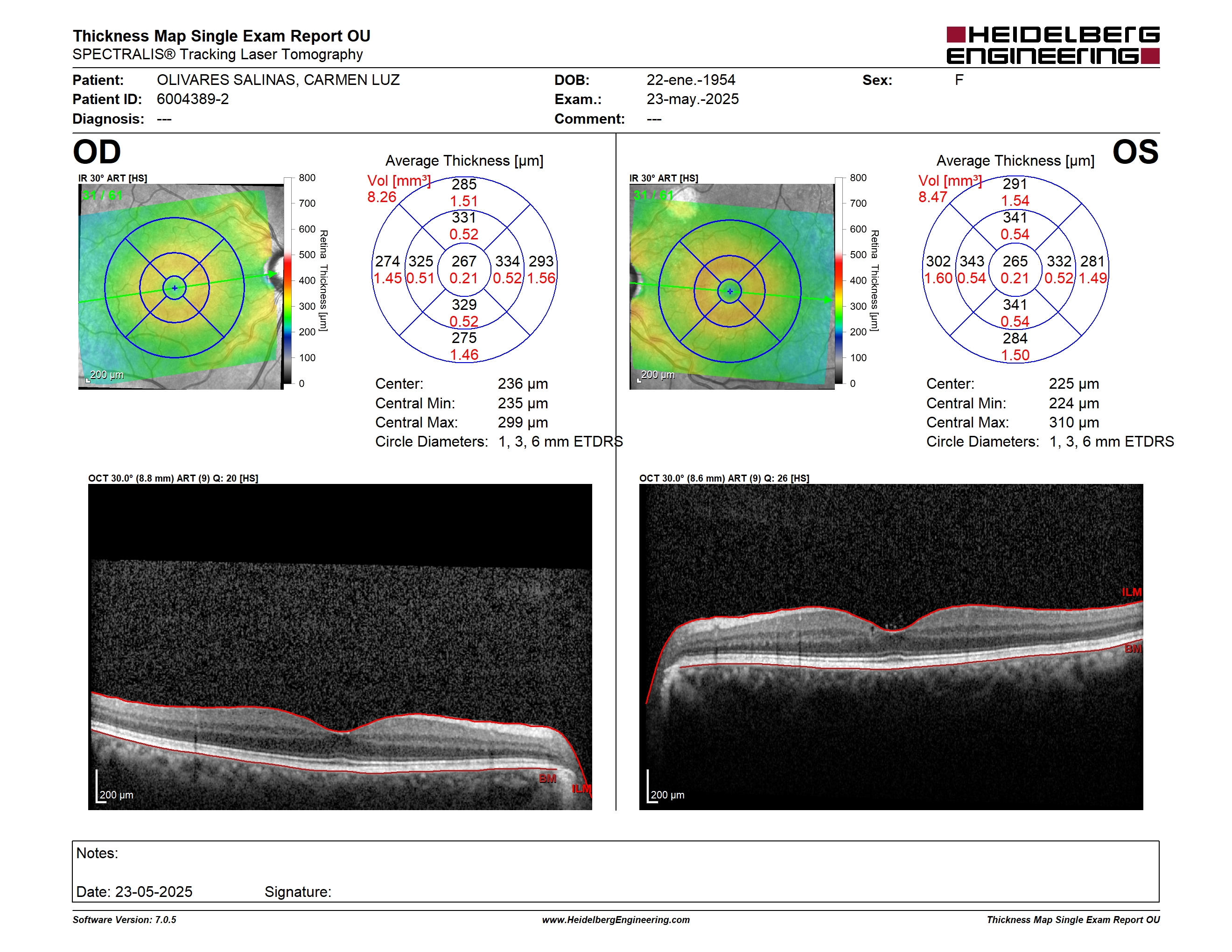
Task: Click OD central subfield thickness 267
Action: click(x=464, y=261)
